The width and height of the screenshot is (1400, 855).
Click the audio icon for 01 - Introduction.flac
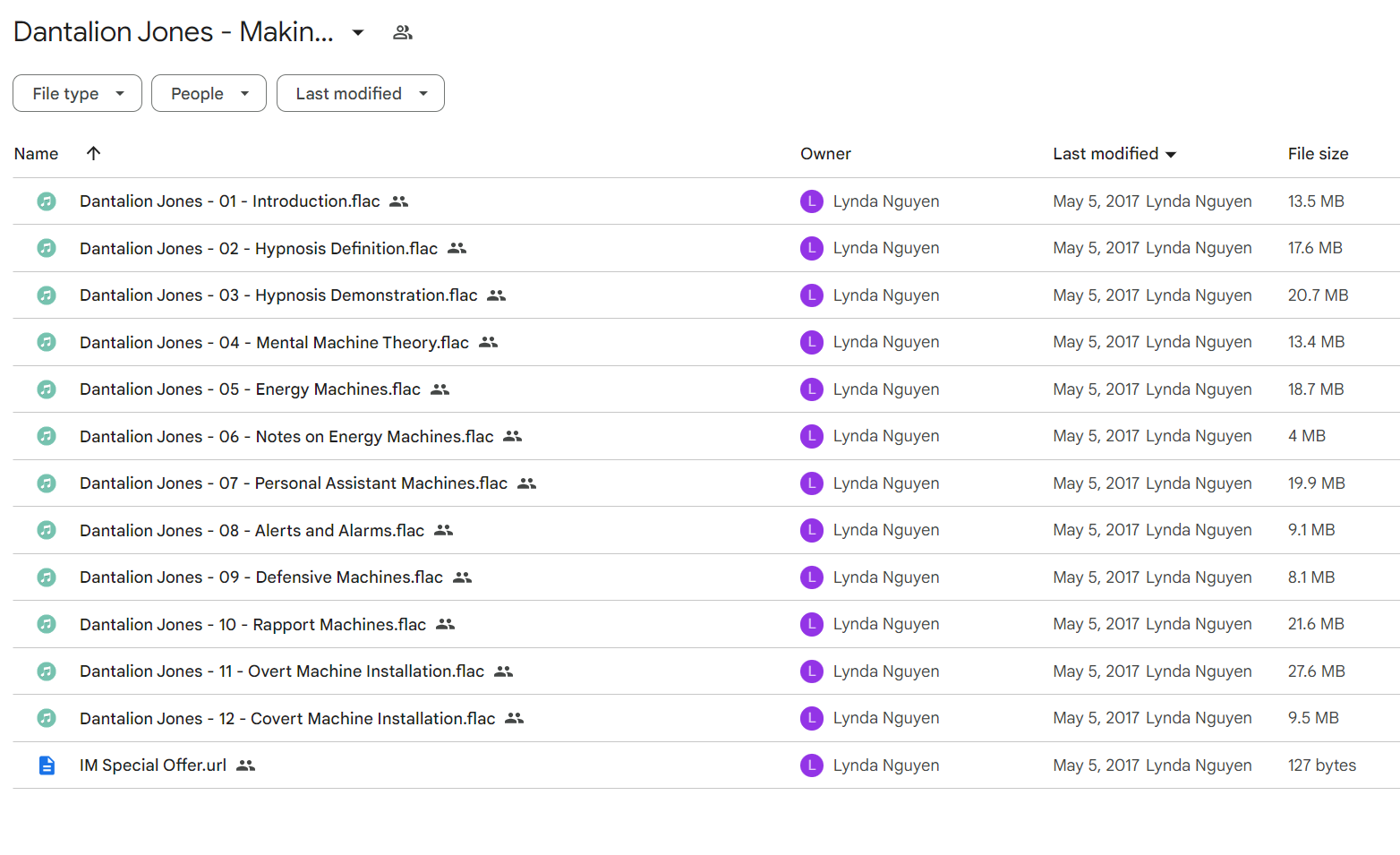(47, 201)
